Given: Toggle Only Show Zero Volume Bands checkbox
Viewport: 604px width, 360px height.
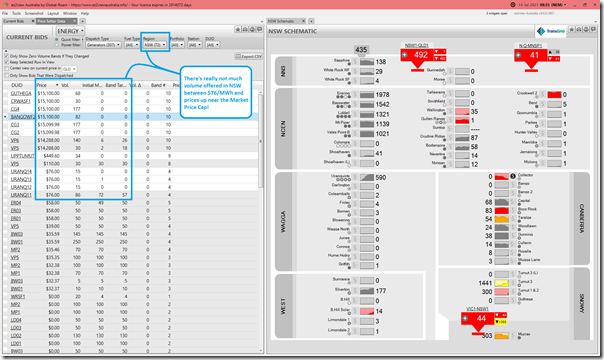Looking at the screenshot, I should click(7, 56).
